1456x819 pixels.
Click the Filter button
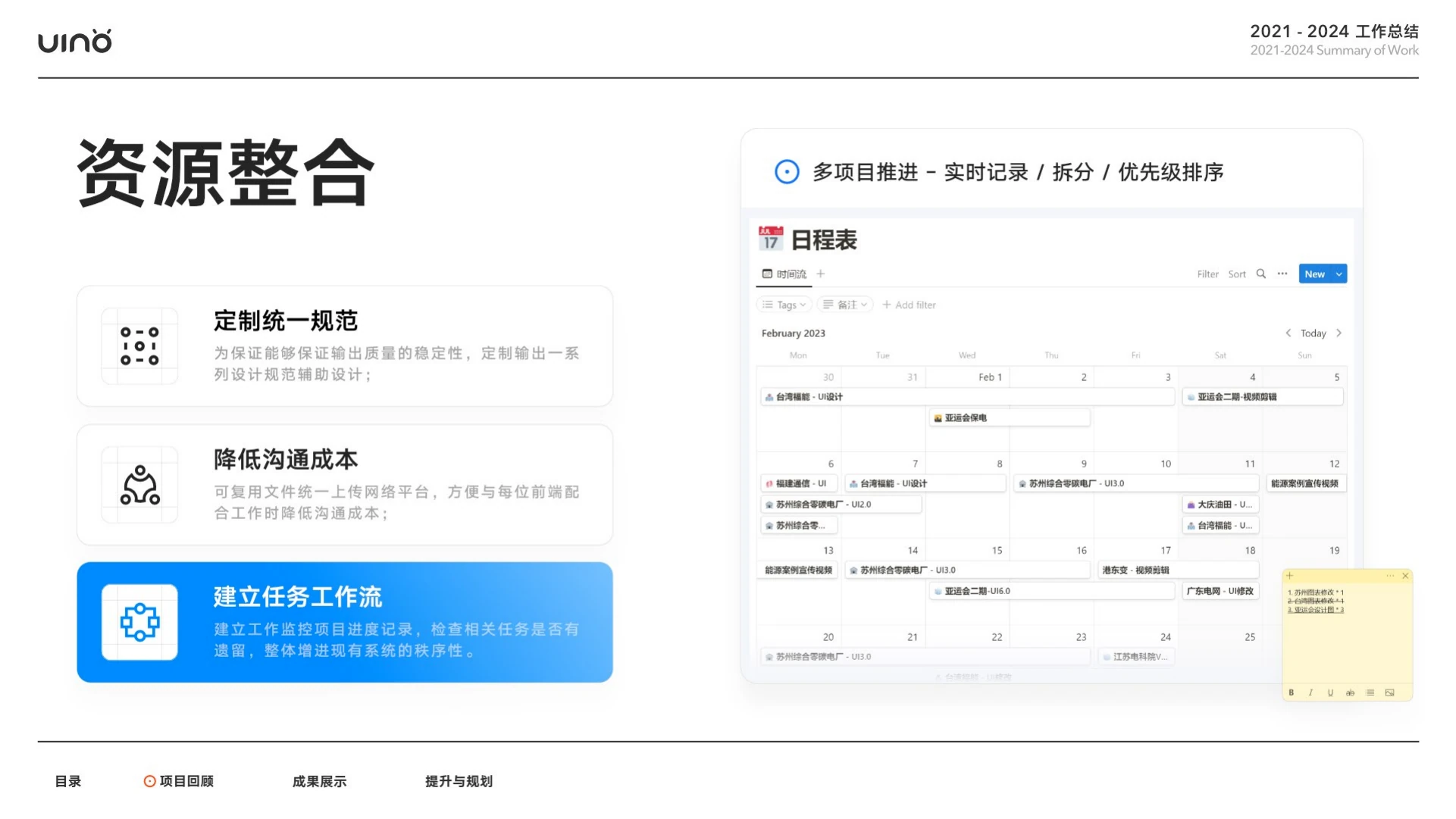(x=1207, y=274)
